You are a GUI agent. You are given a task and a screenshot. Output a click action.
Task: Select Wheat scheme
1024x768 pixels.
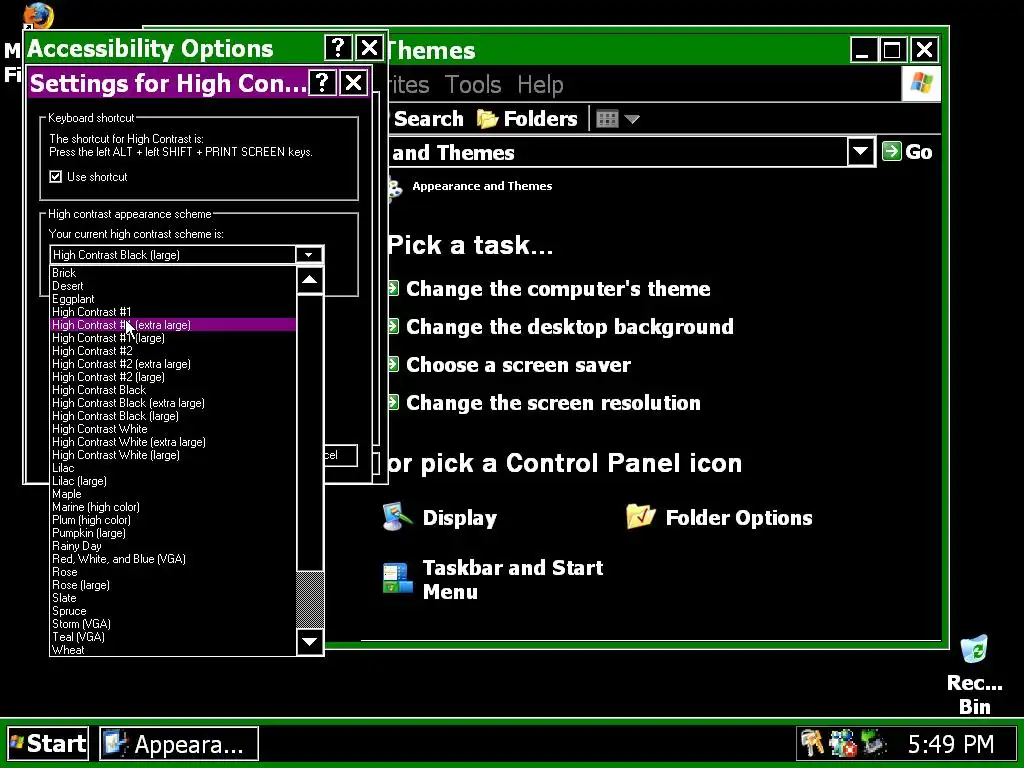173,650
